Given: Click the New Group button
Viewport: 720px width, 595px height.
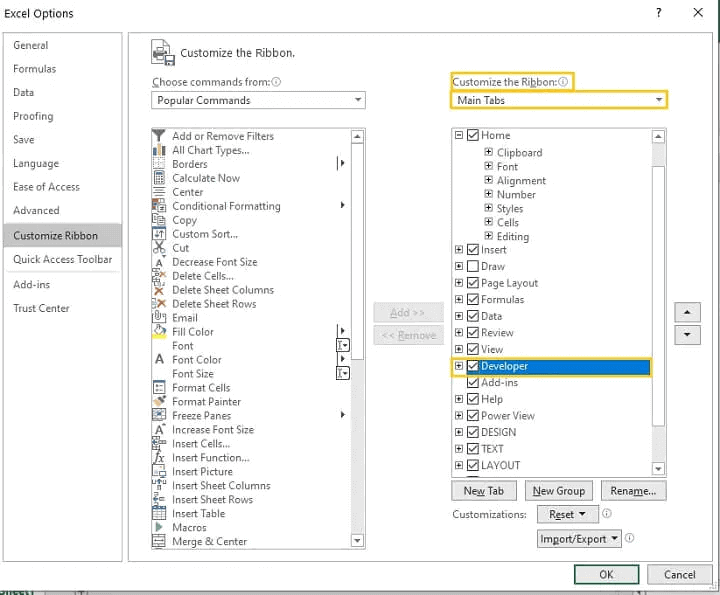Looking at the screenshot, I should click(558, 491).
